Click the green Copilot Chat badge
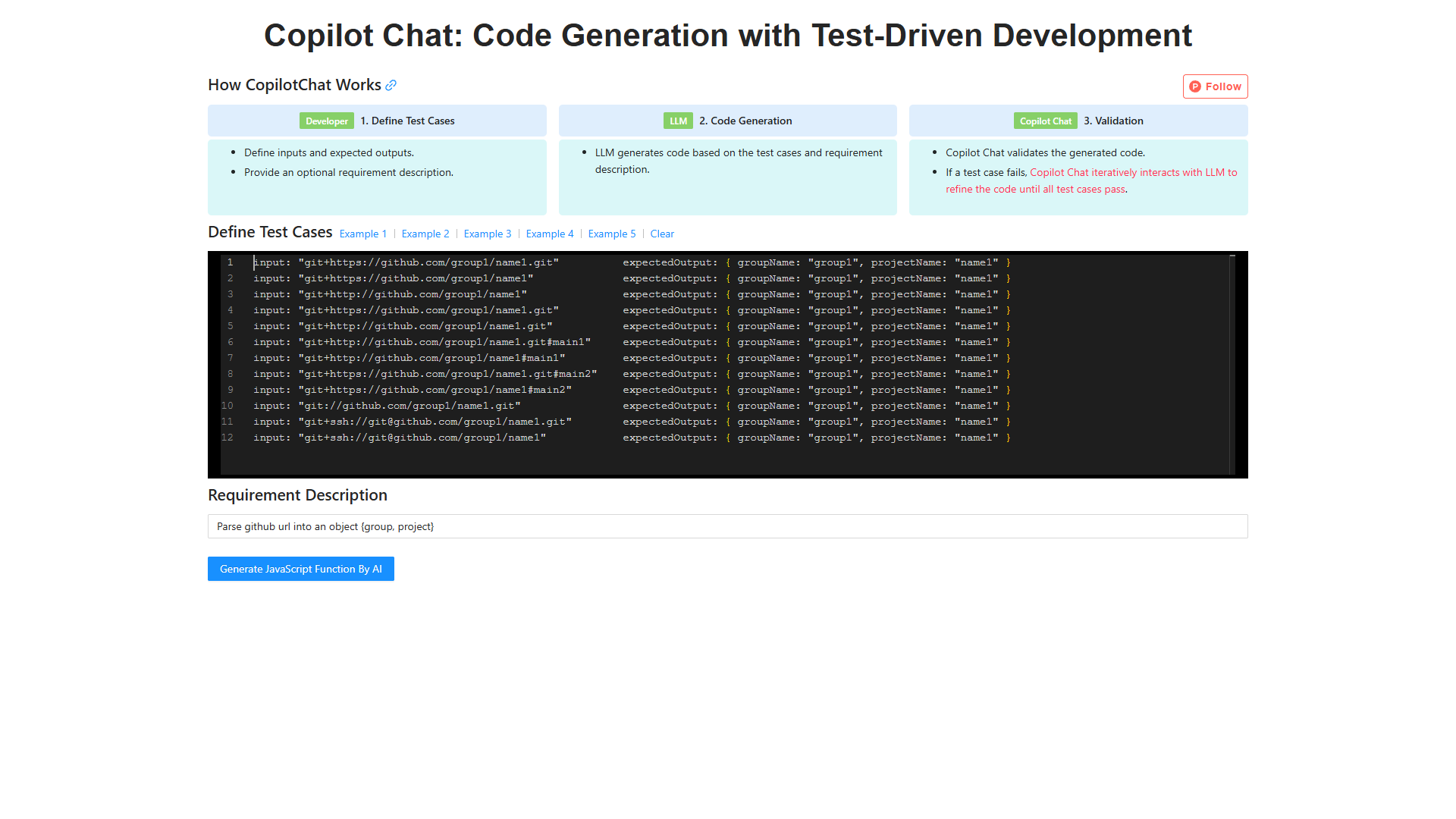This screenshot has width=1456, height=819. [x=1046, y=121]
